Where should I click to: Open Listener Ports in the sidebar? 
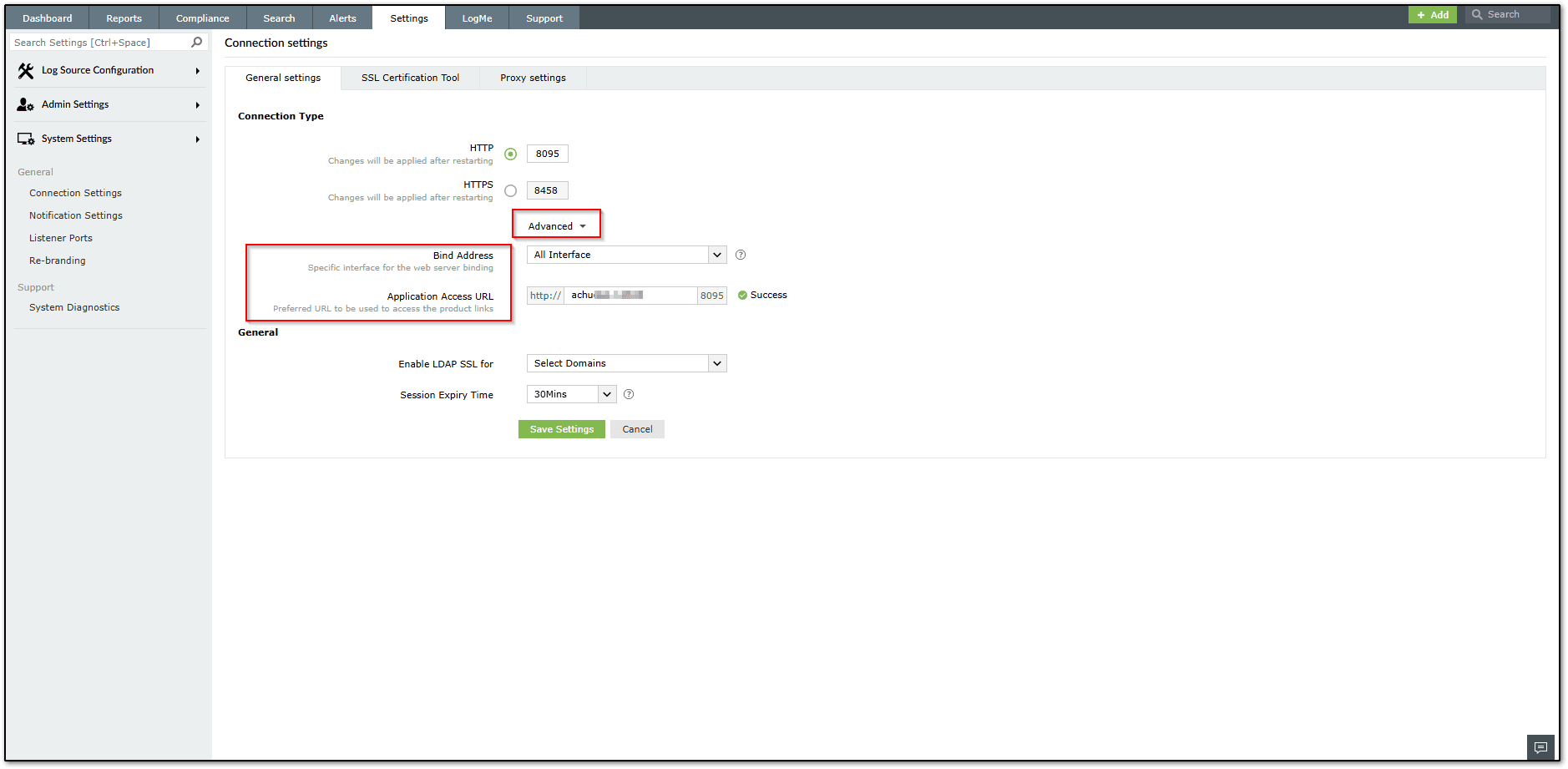coord(61,238)
